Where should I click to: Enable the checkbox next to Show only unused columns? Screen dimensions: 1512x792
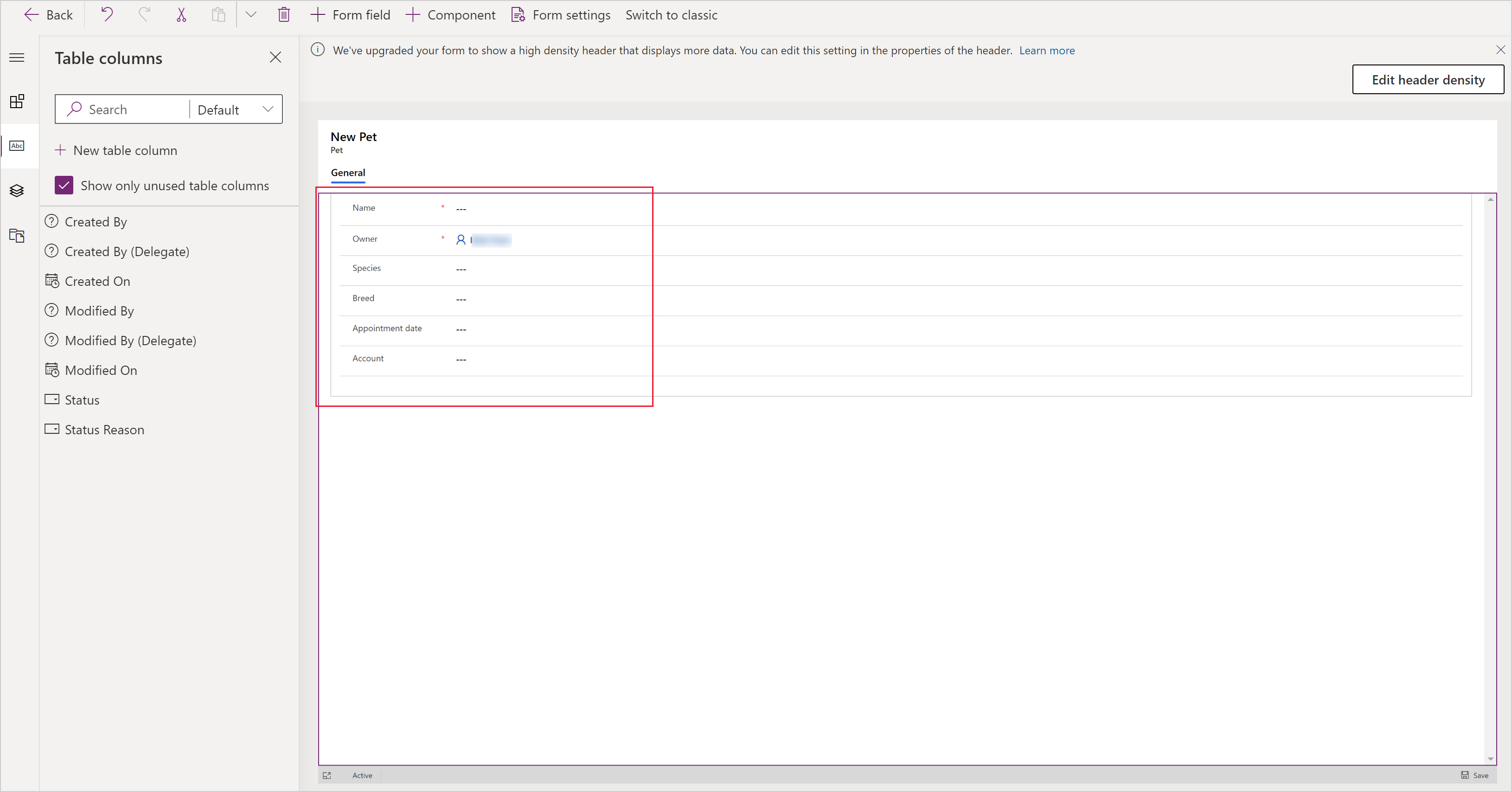[x=63, y=185]
